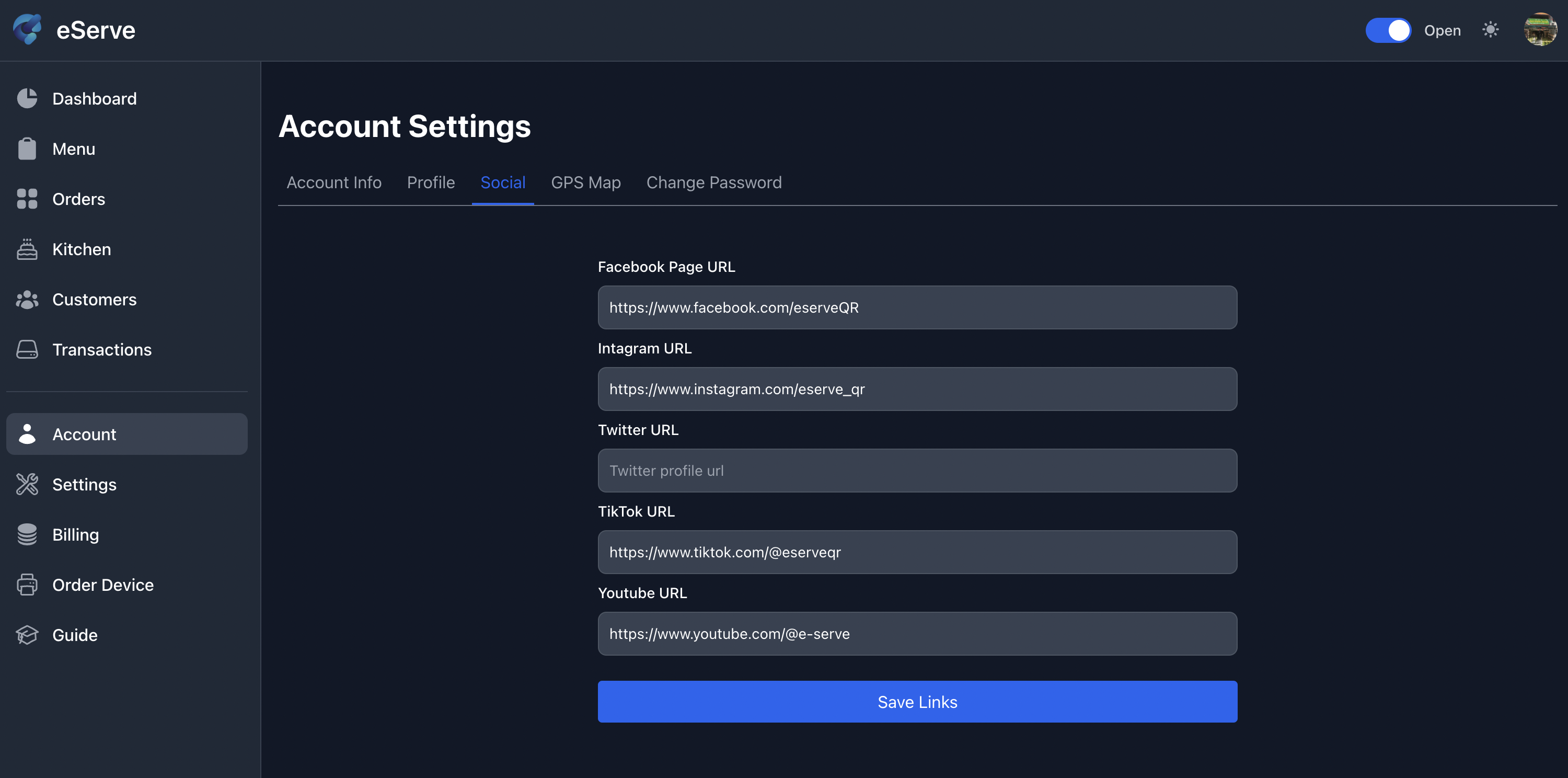Open the Settings tools icon
Image resolution: width=1568 pixels, height=778 pixels.
[x=27, y=485]
